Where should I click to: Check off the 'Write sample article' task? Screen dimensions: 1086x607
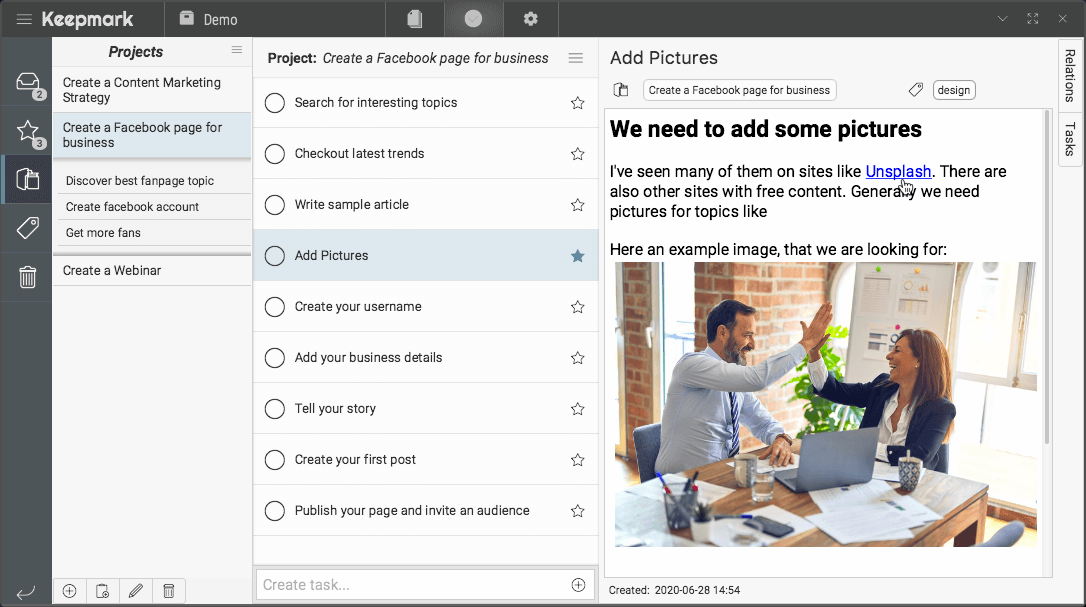pos(275,205)
